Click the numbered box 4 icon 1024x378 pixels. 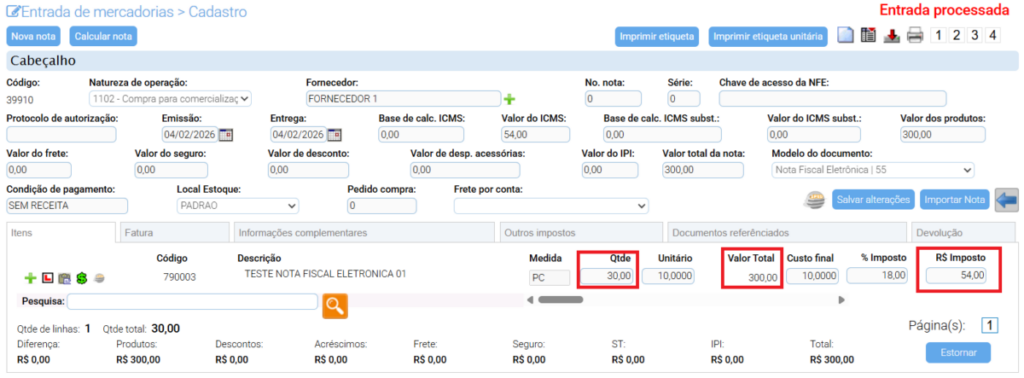[x=993, y=35]
